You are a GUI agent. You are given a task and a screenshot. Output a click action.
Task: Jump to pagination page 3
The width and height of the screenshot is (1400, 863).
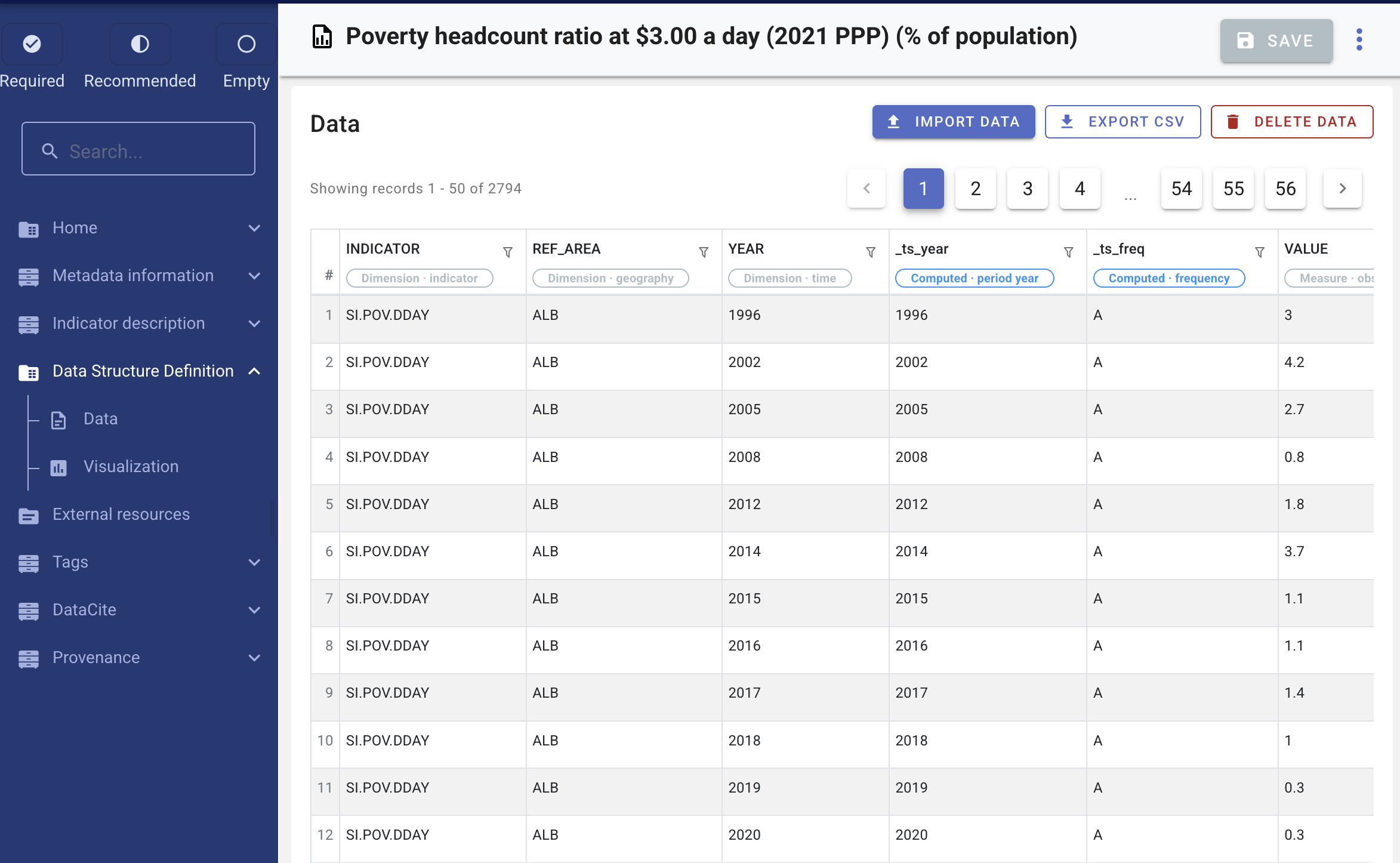(1028, 189)
